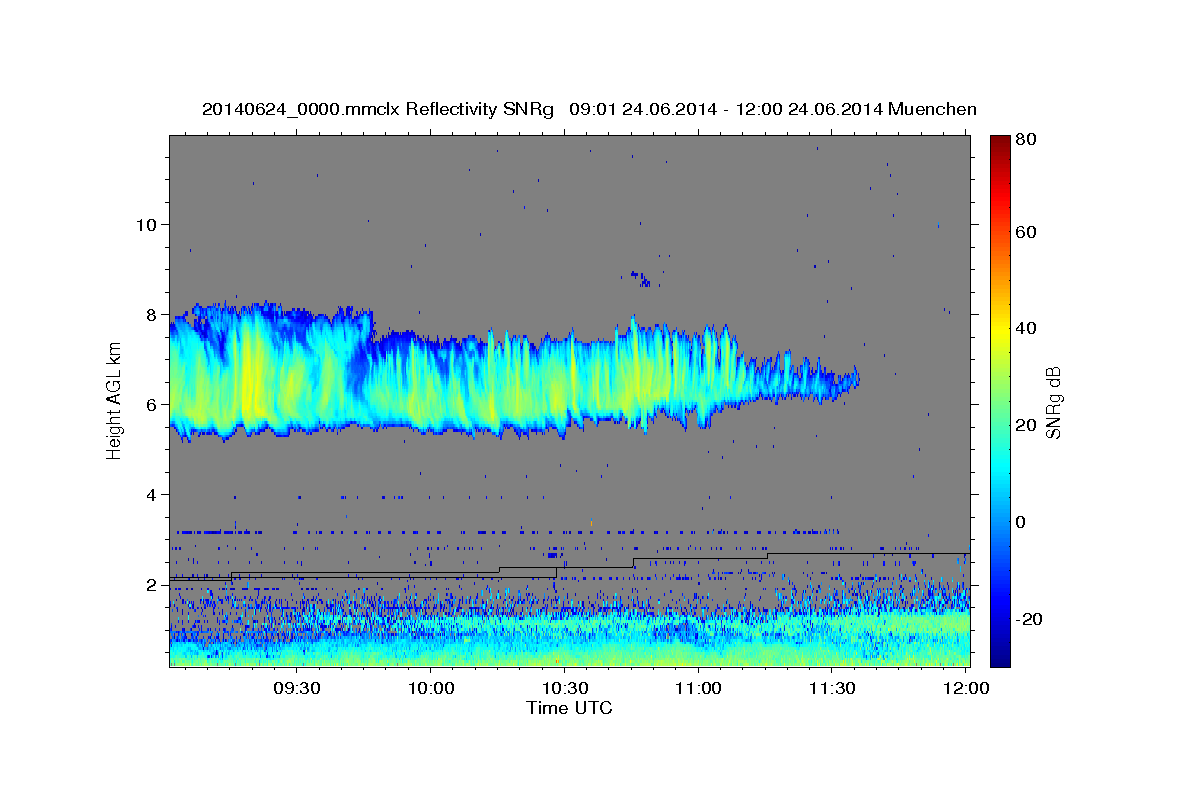Click the 09:30 time tick label
Viewport: 1200px width, 800px height.
pos(297,689)
